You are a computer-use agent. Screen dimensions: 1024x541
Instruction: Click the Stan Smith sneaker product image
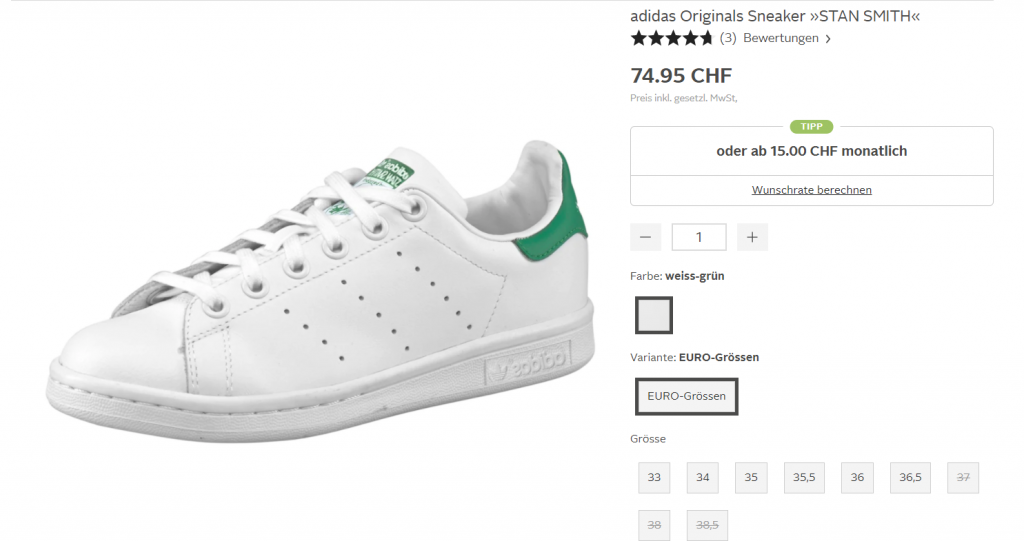[x=320, y=290]
